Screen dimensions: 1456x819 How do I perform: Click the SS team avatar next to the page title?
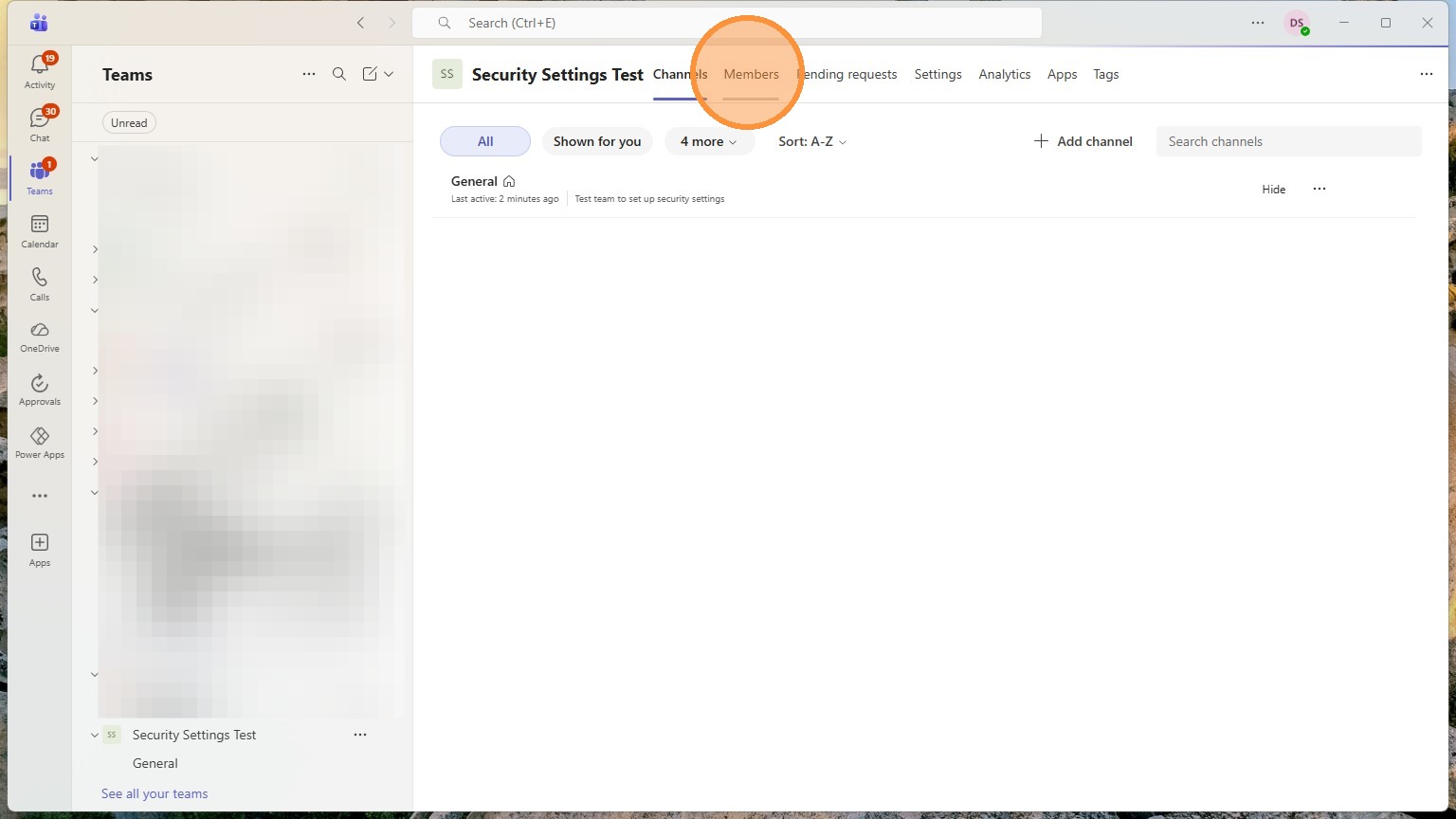(x=447, y=74)
